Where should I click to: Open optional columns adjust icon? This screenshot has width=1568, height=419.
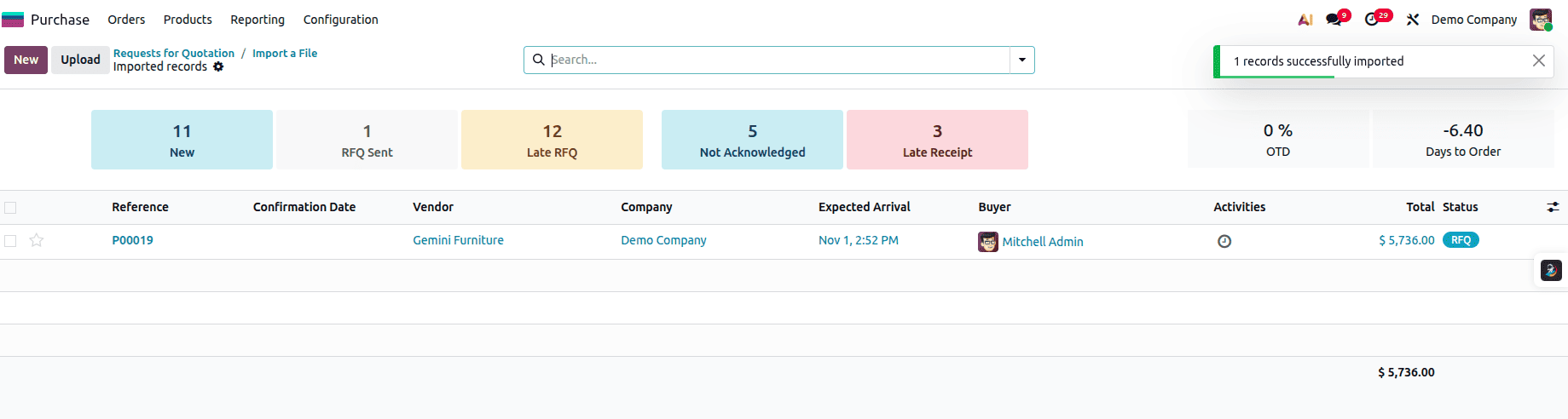tap(1553, 207)
